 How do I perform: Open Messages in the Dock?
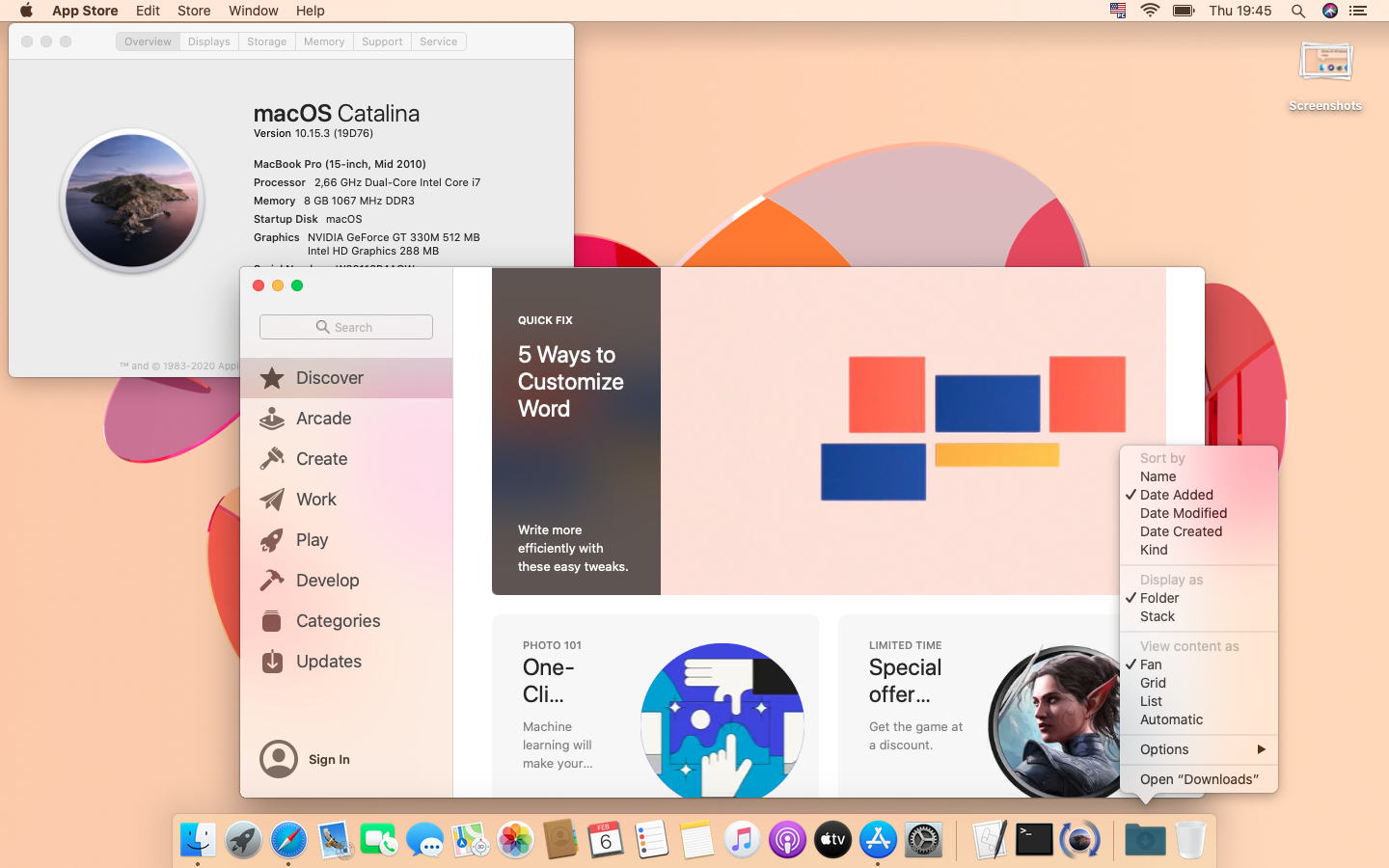click(424, 840)
